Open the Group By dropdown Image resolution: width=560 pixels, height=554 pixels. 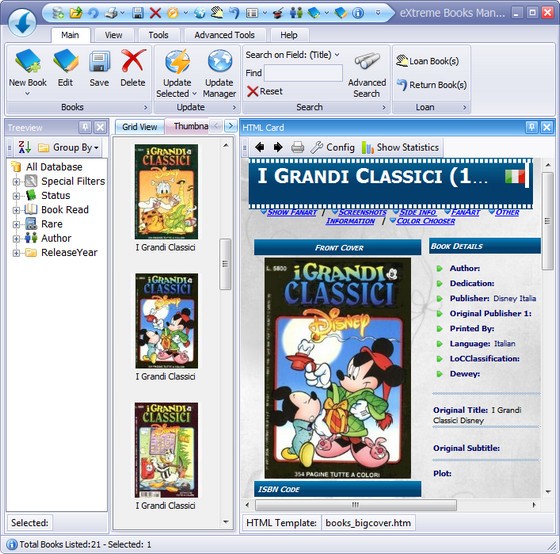pyautogui.click(x=68, y=147)
